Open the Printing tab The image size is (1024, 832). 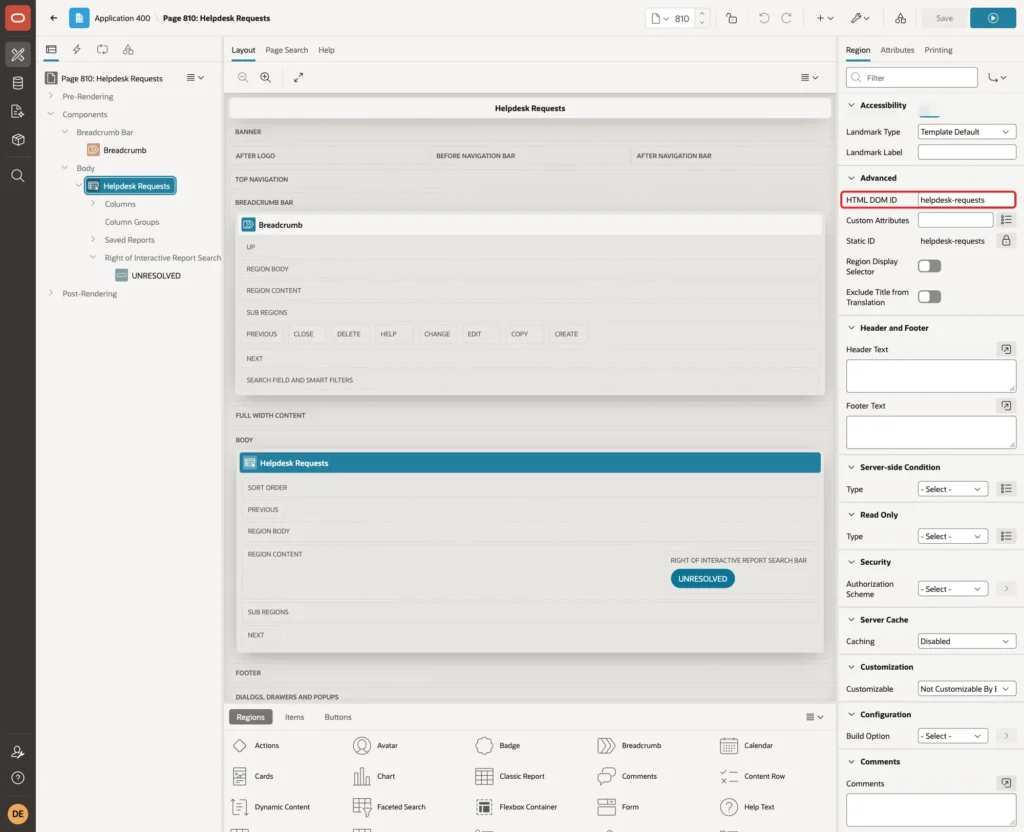pos(938,50)
